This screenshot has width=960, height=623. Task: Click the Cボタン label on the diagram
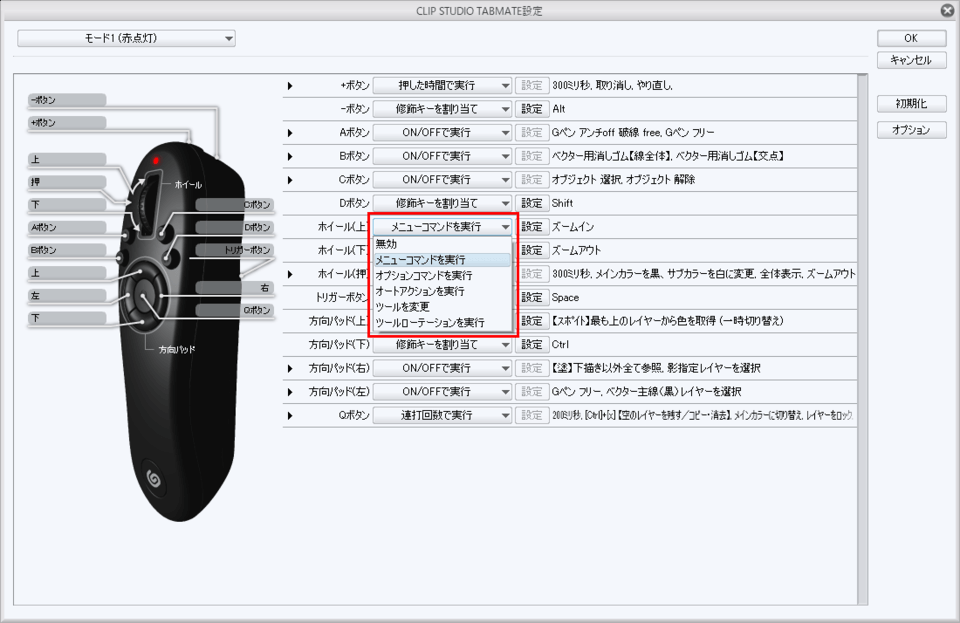tap(234, 204)
